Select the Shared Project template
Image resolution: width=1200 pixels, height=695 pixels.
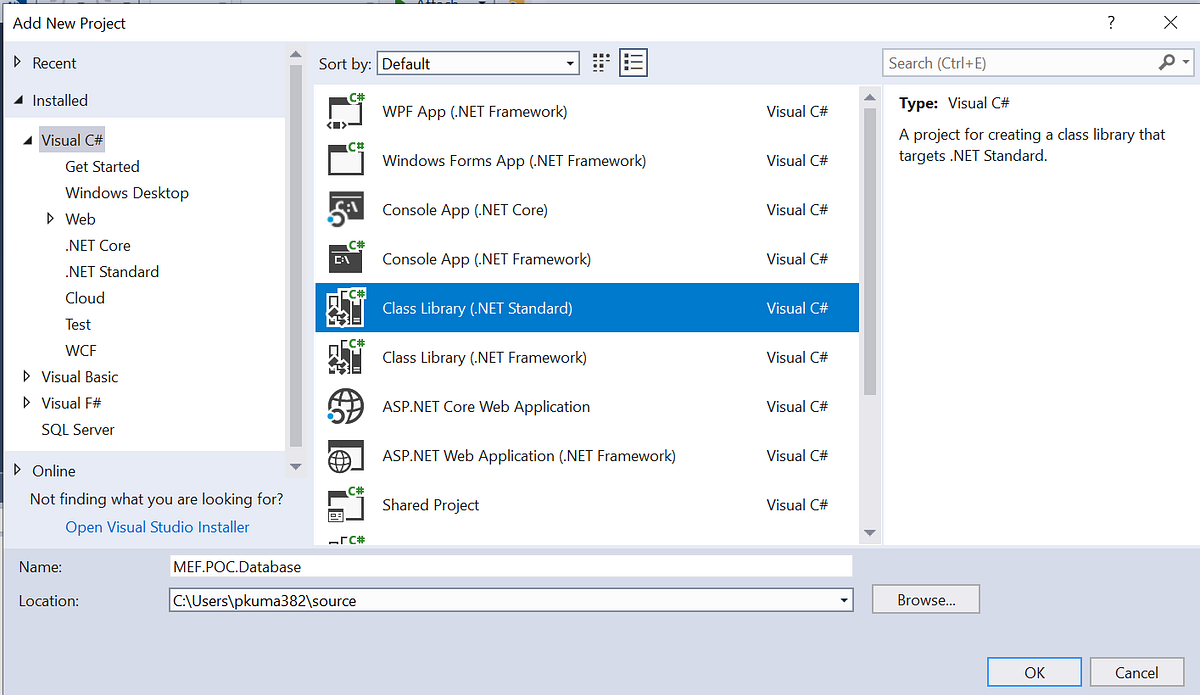(430, 504)
